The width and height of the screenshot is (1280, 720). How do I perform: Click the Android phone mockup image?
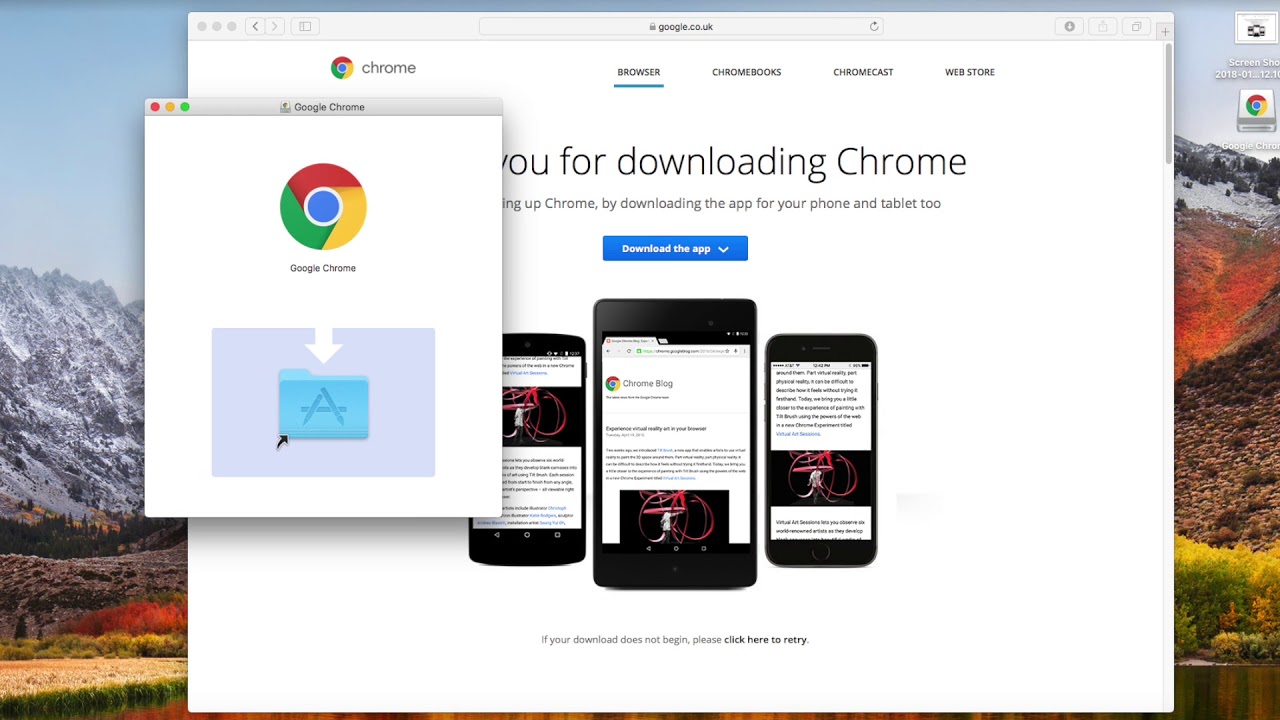pyautogui.click(x=527, y=450)
